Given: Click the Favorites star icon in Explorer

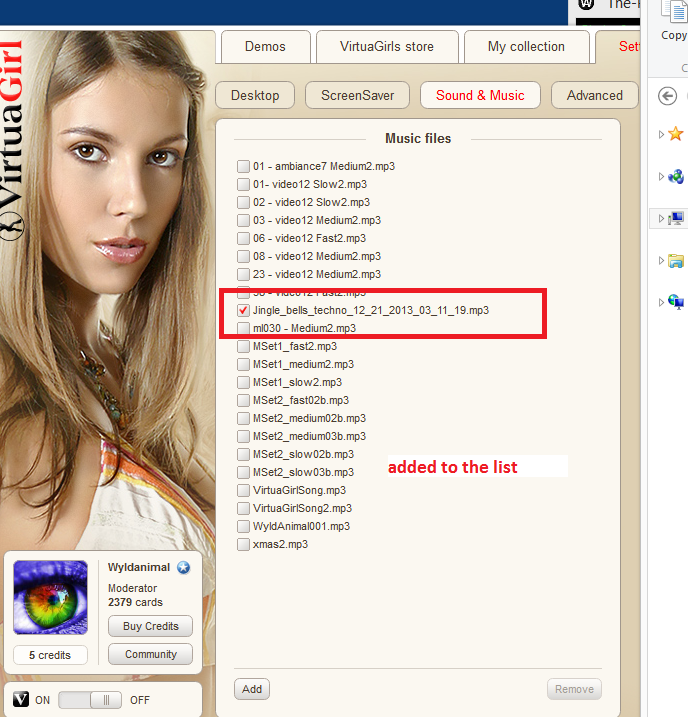Looking at the screenshot, I should 675,134.
